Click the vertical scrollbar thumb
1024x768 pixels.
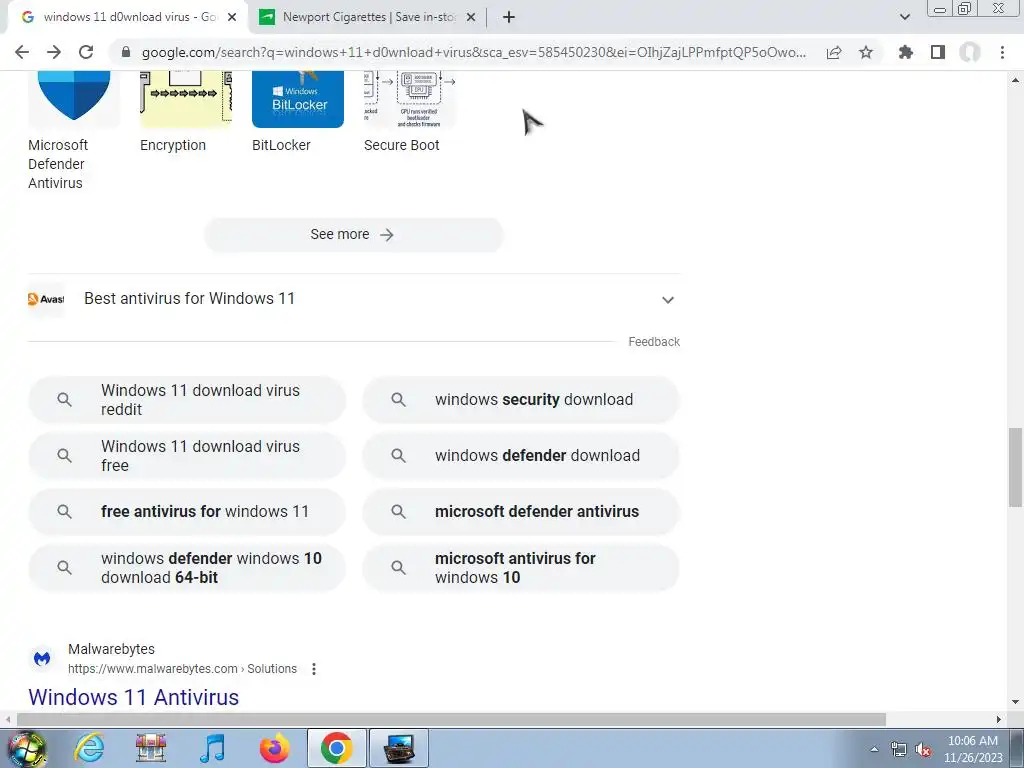click(1015, 466)
